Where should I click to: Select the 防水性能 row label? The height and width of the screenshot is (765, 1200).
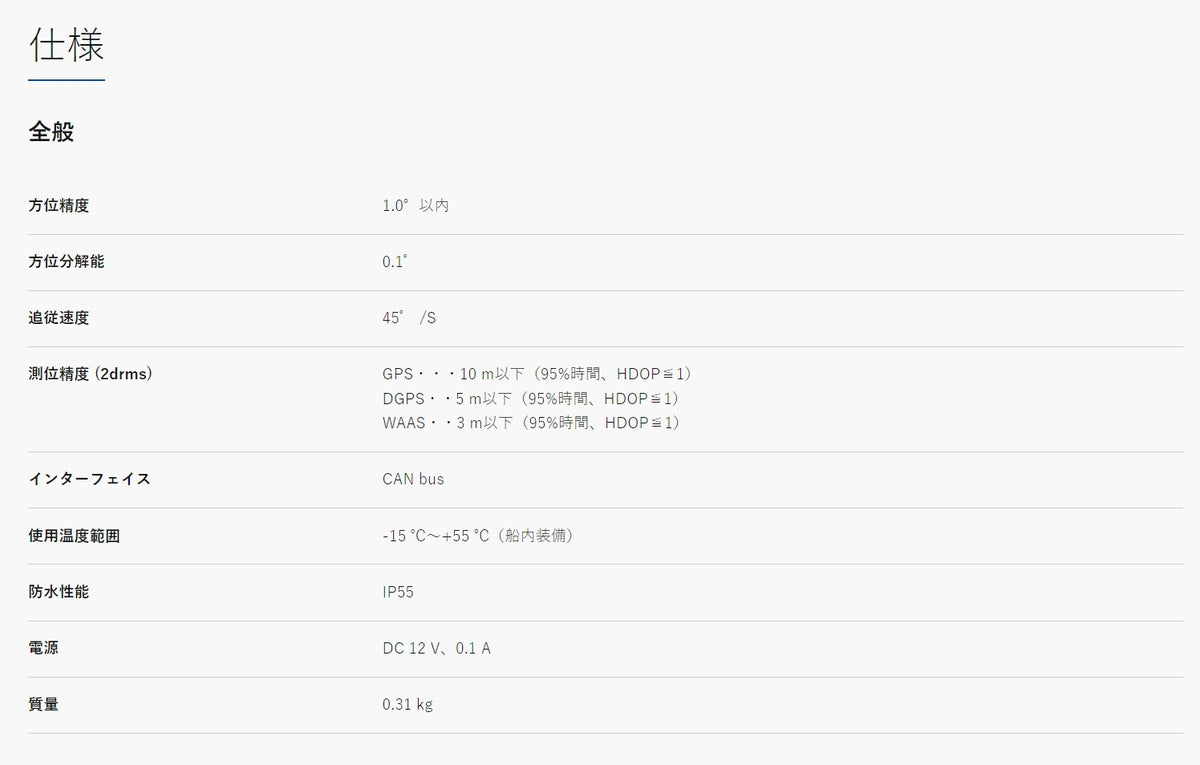point(59,592)
